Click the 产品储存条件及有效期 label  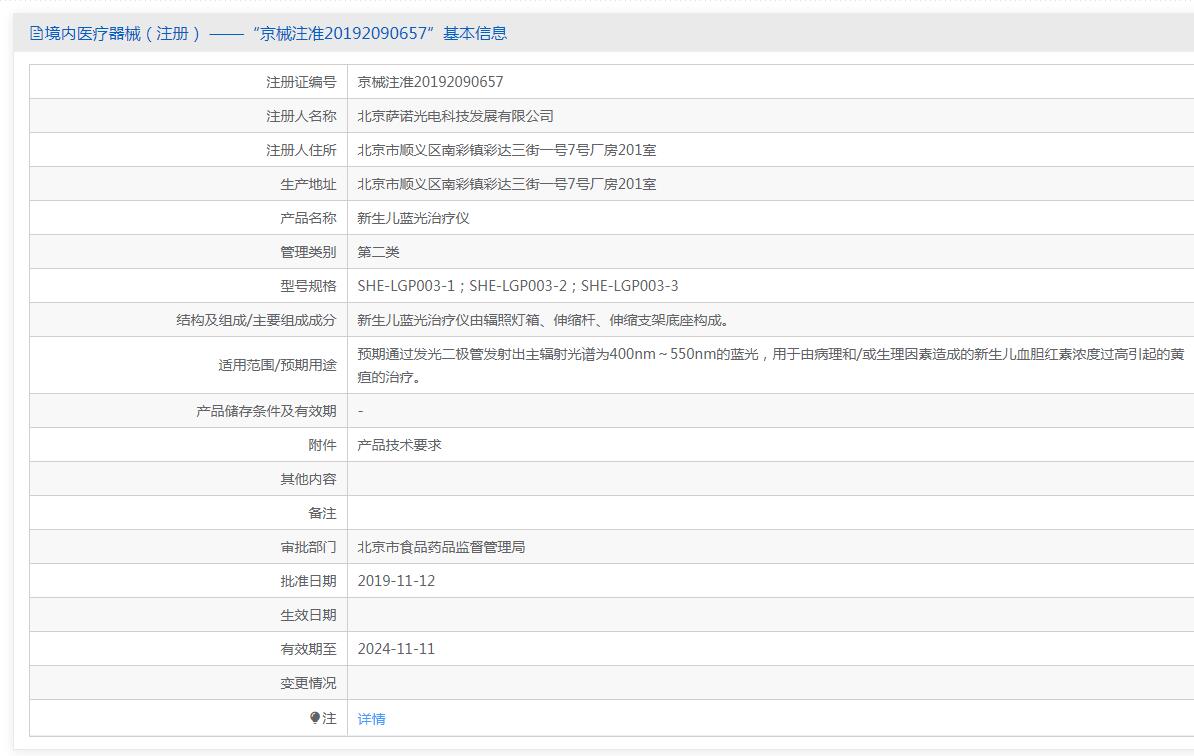[266, 411]
